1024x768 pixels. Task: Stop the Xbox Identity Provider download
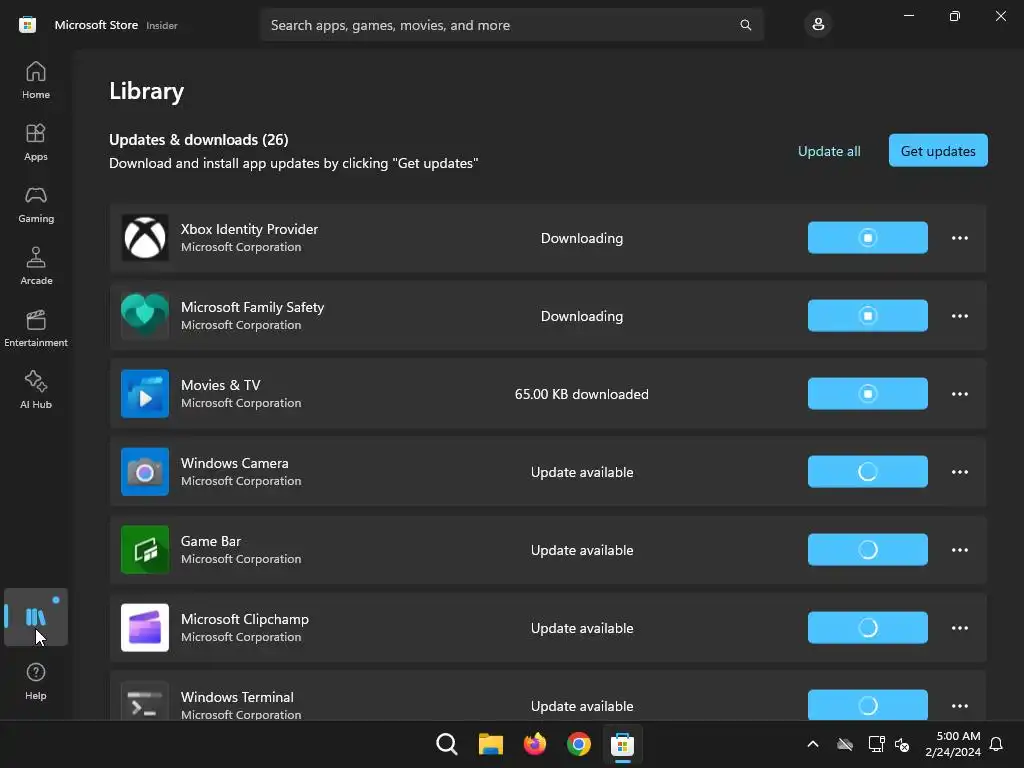point(867,238)
